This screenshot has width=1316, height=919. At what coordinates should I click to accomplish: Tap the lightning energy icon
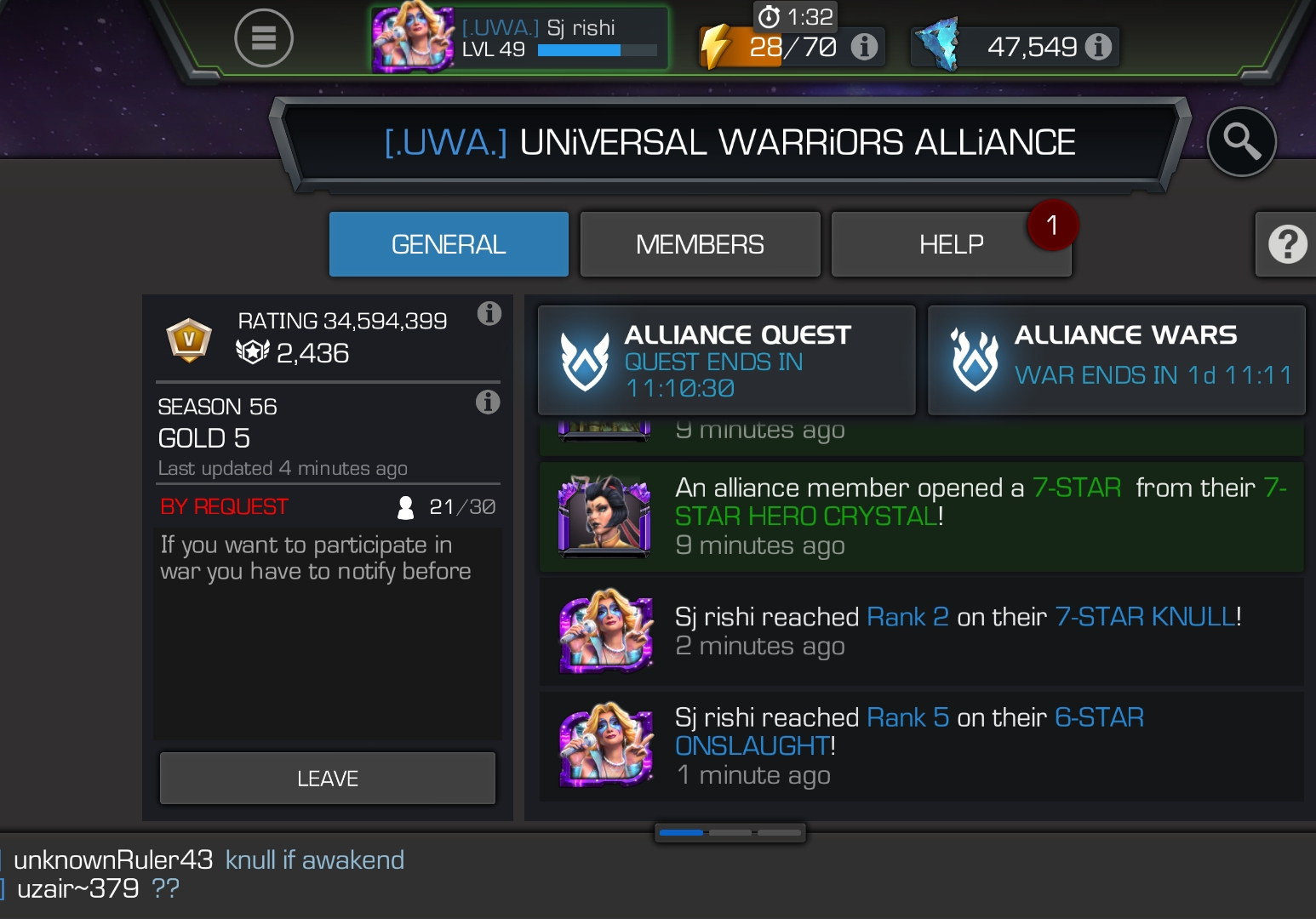coord(717,47)
